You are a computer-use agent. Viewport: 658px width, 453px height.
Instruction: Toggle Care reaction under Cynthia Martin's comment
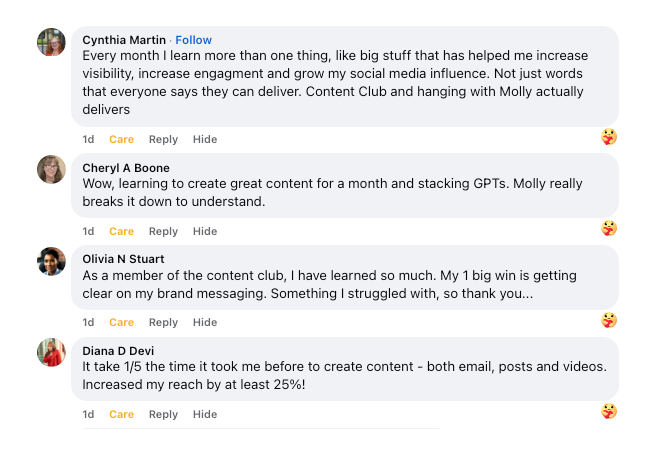pyautogui.click(x=121, y=139)
